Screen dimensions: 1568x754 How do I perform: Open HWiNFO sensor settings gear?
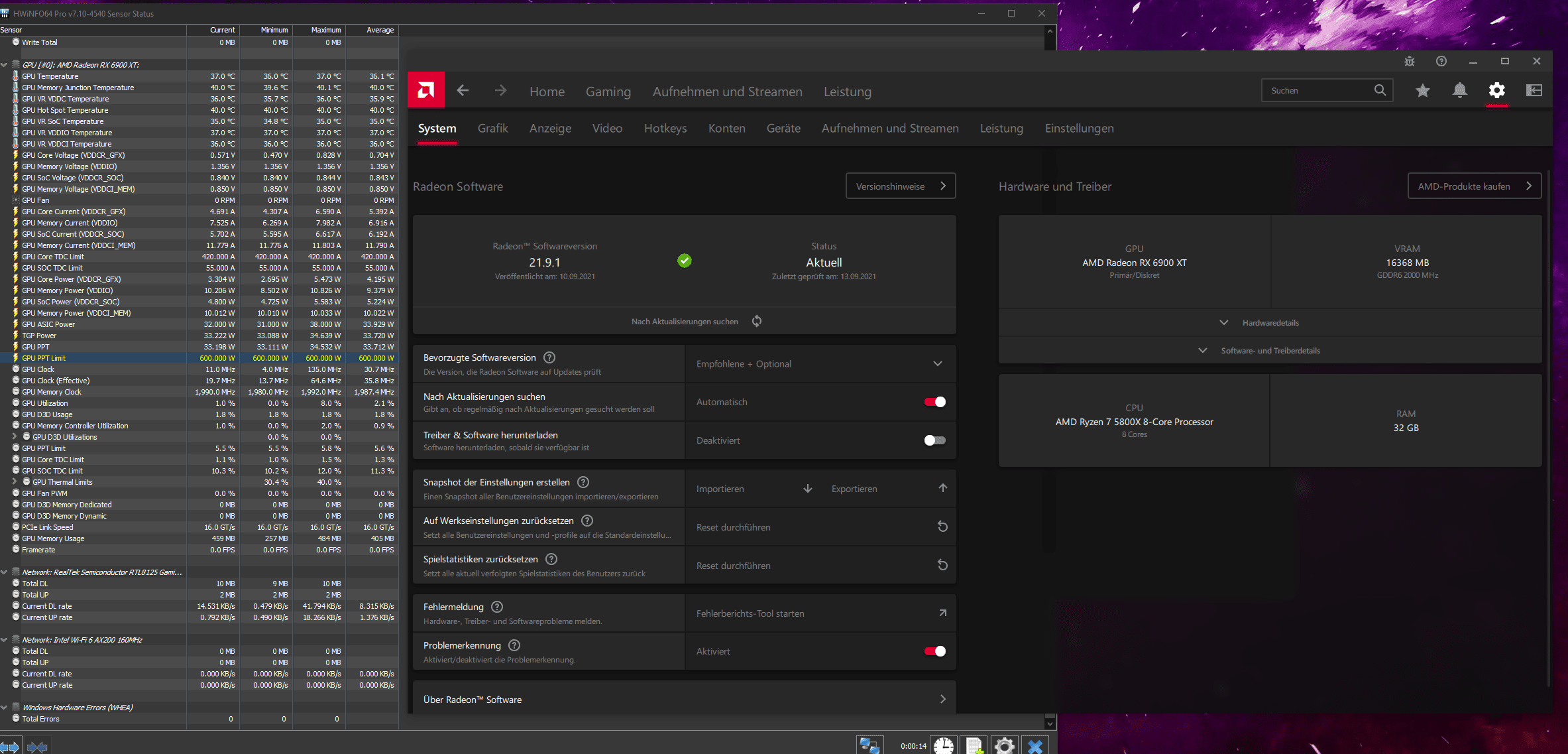[1005, 745]
